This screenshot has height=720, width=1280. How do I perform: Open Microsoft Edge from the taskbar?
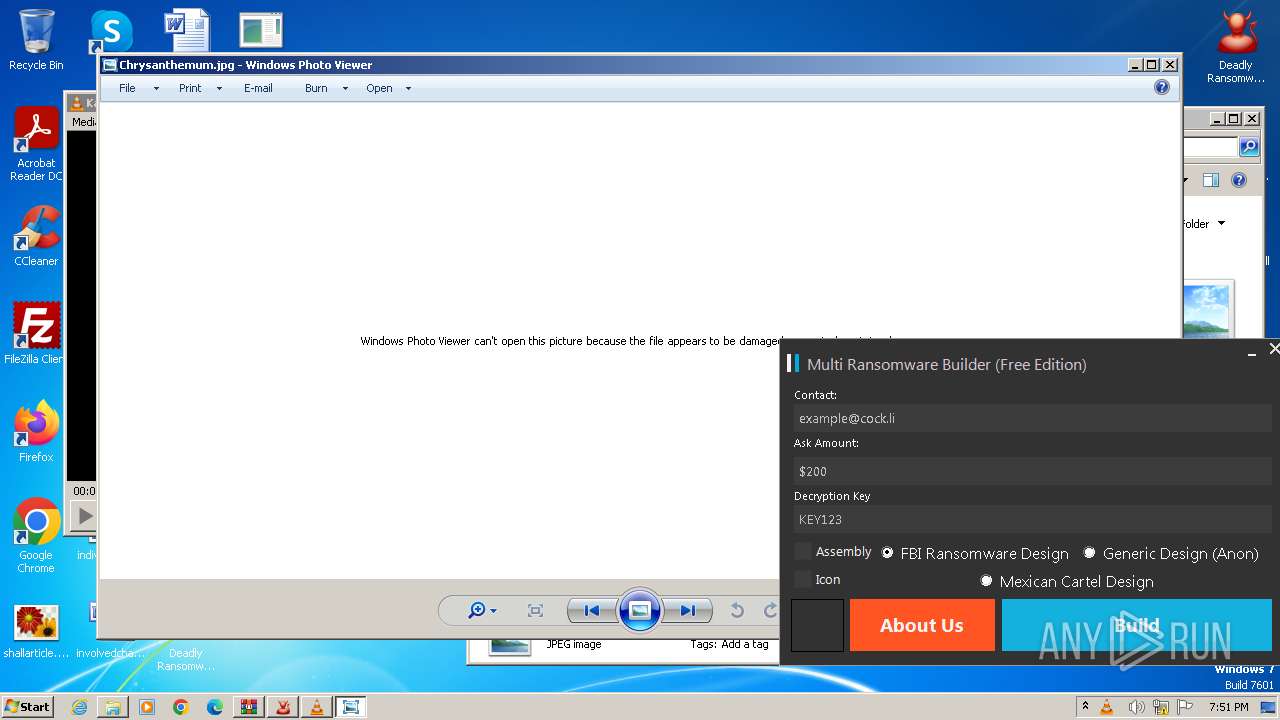pos(215,707)
